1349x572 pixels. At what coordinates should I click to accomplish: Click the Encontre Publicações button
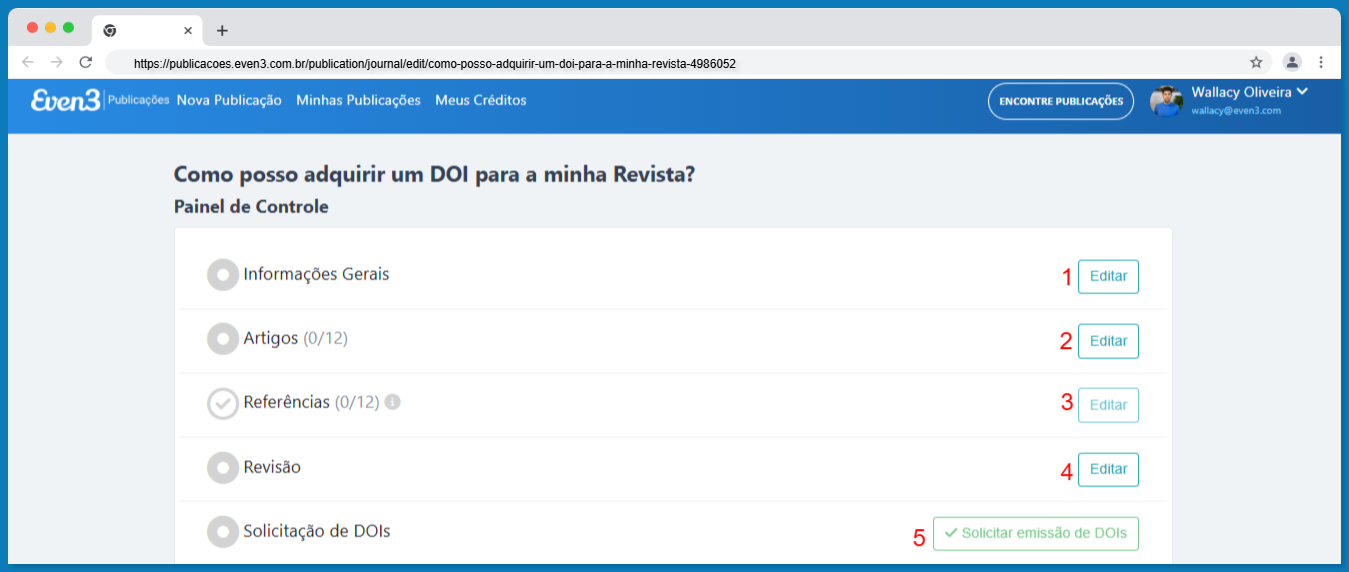click(x=1061, y=101)
